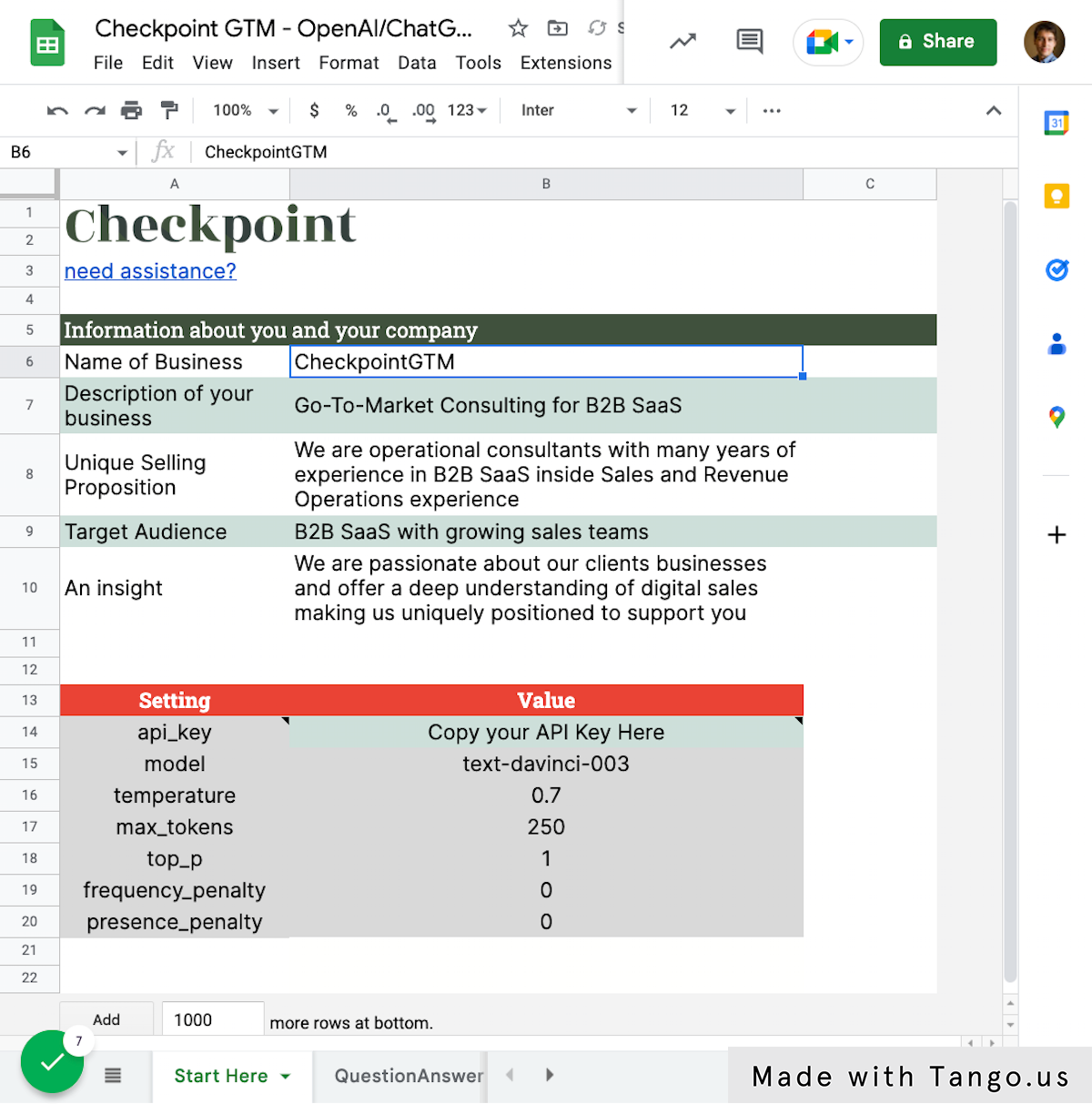Decrease decimal places
1092x1104 pixels.
[x=386, y=112]
